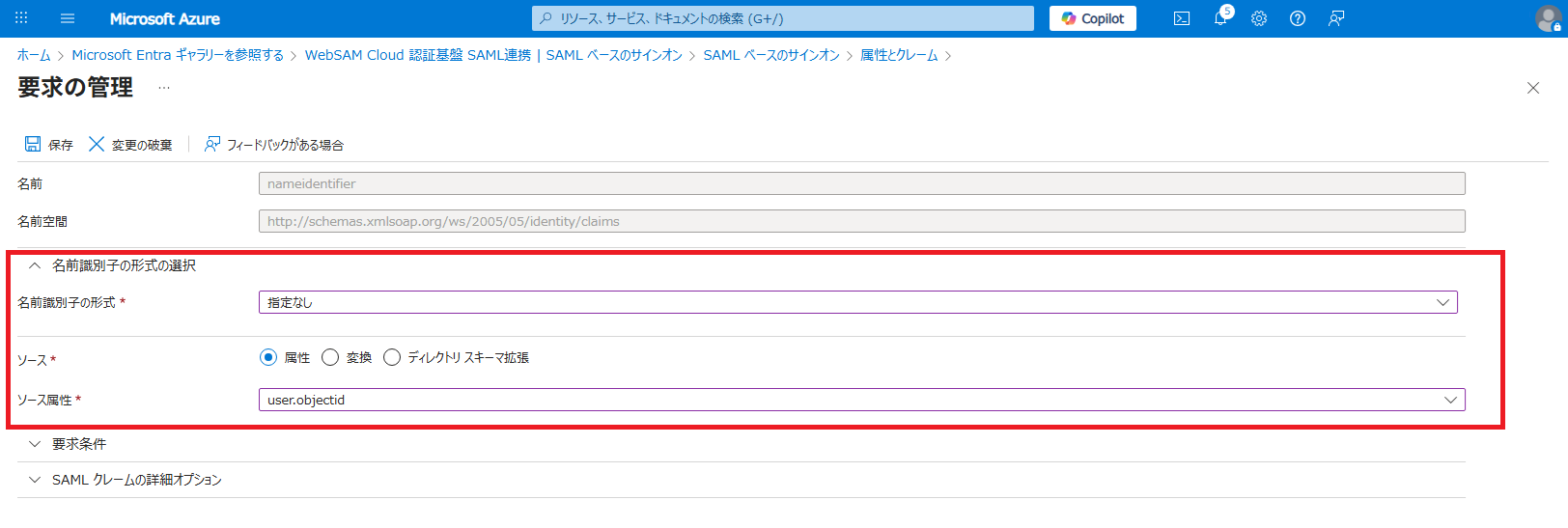This screenshot has height=528, width=1568.
Task: Open the ソース属性 user.objectid dropdown
Action: [861, 400]
